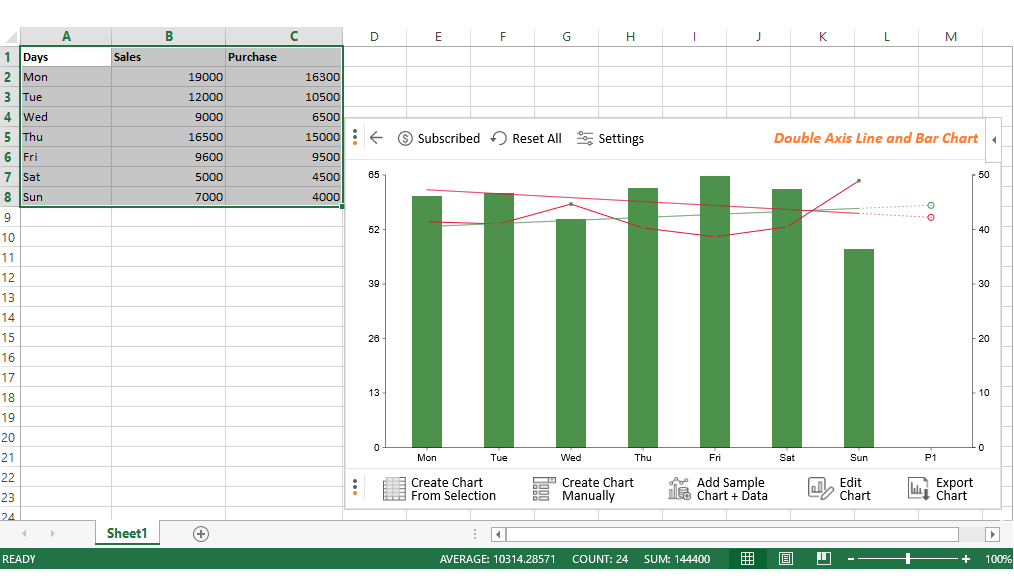Image resolution: width=1014 pixels, height=587 pixels.
Task: Click sheet tab bar resize dots
Action: point(475,534)
